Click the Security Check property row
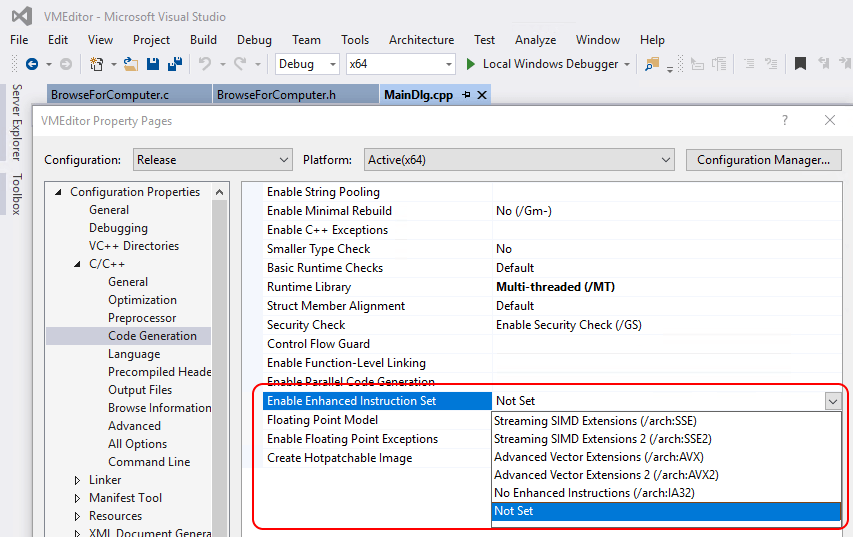 pyautogui.click(x=552, y=325)
